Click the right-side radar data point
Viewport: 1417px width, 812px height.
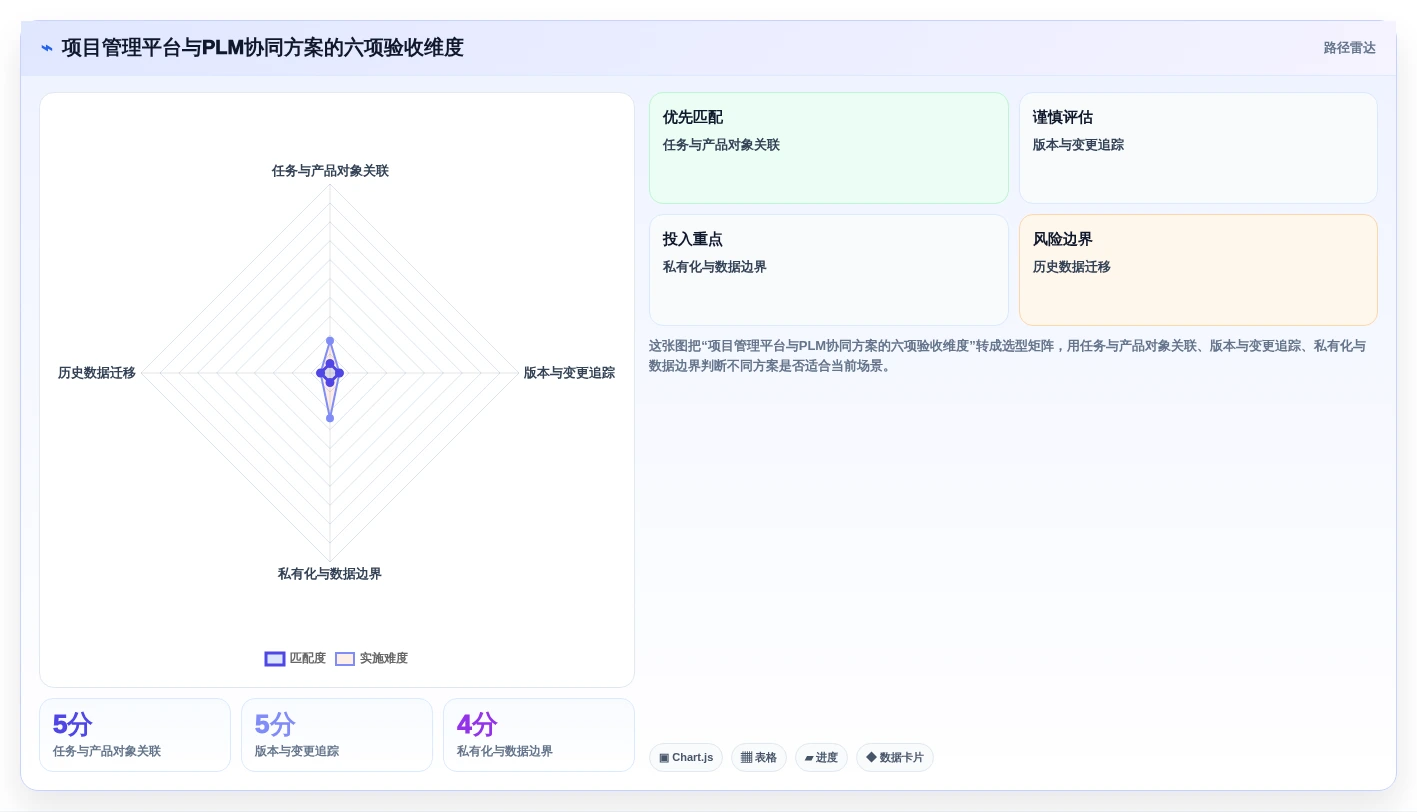(339, 373)
